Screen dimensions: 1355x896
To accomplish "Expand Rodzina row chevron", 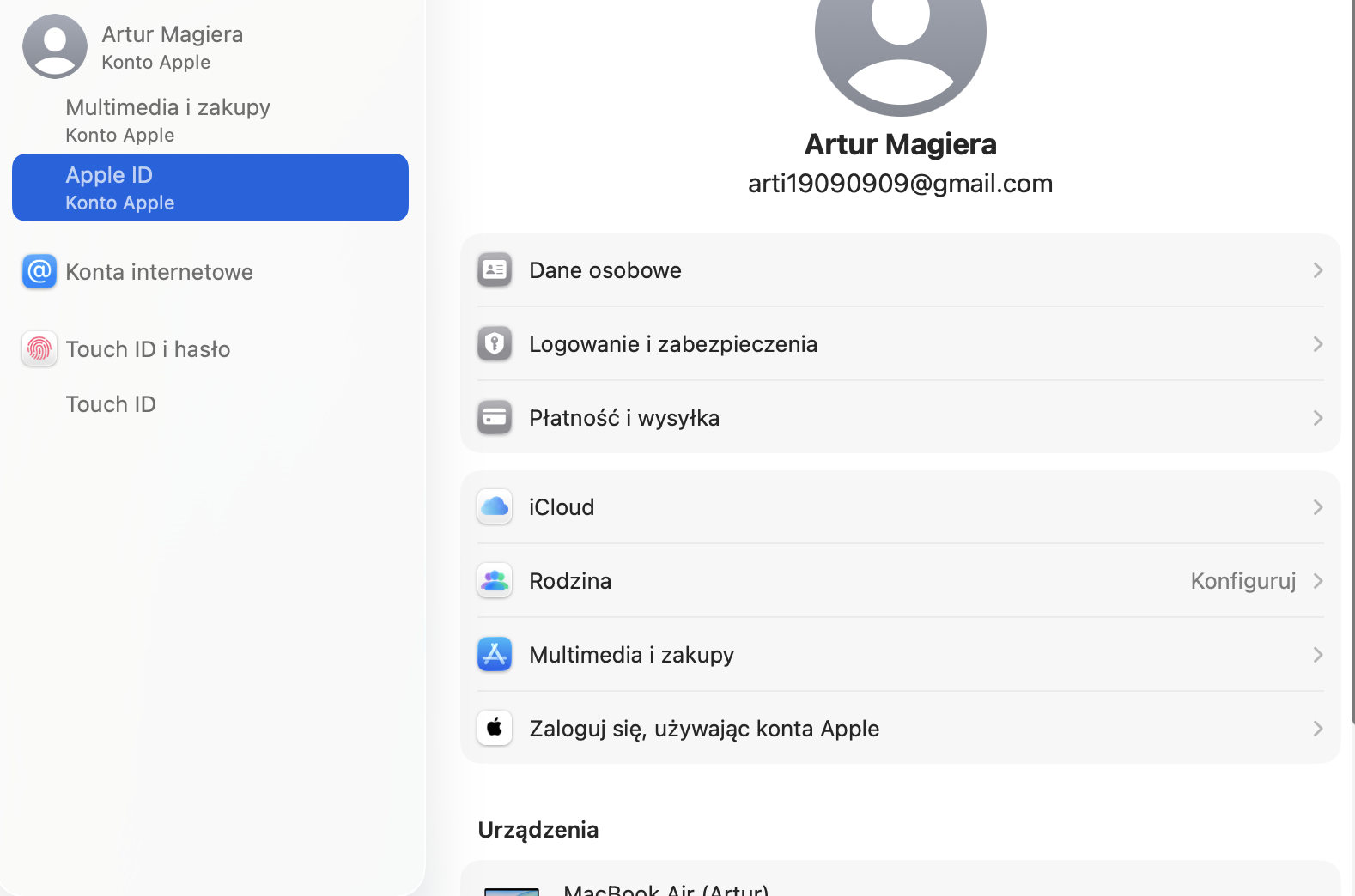I will tap(1317, 581).
